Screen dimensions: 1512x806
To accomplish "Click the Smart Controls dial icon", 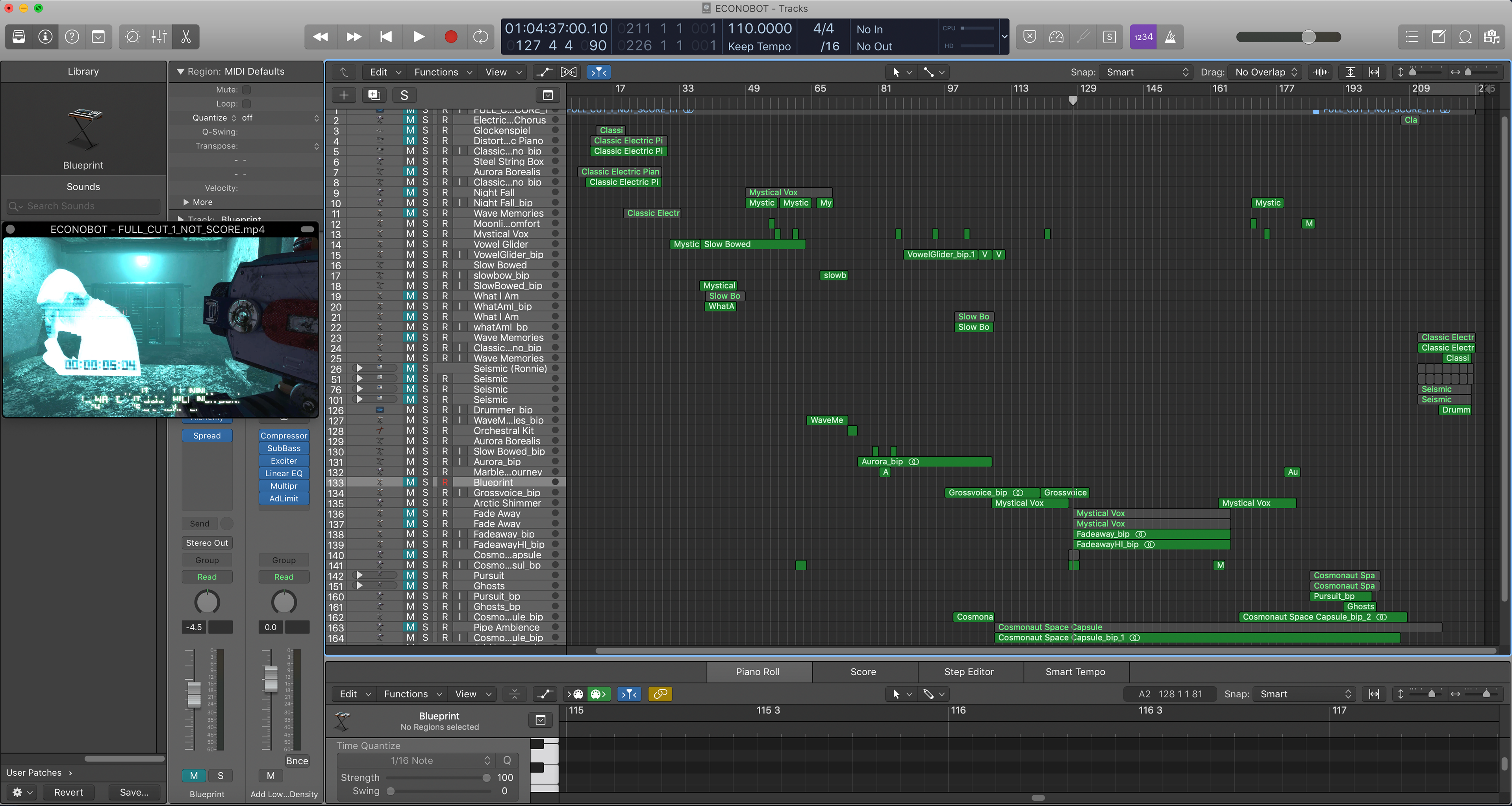I will tap(133, 37).
